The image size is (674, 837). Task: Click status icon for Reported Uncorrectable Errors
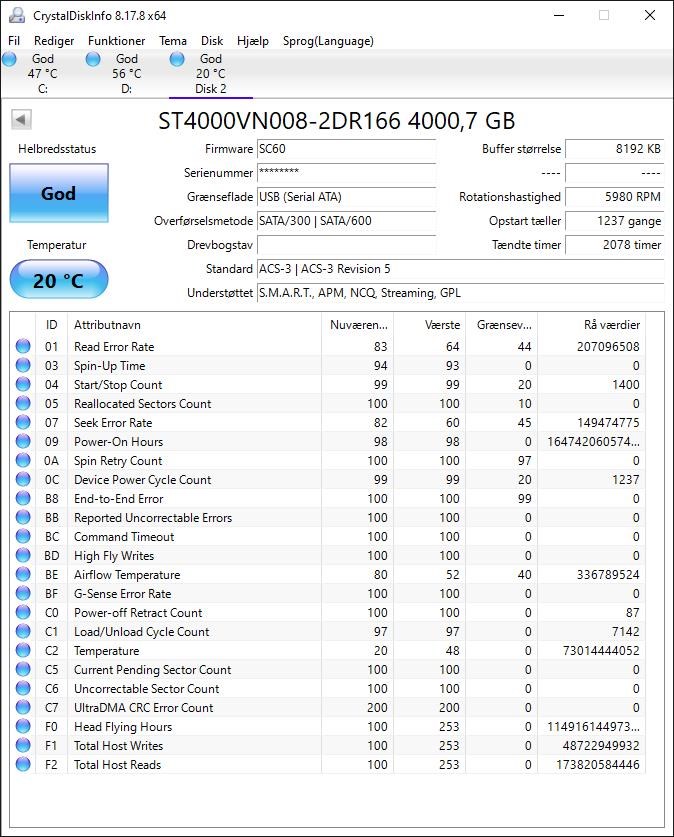pyautogui.click(x=23, y=517)
